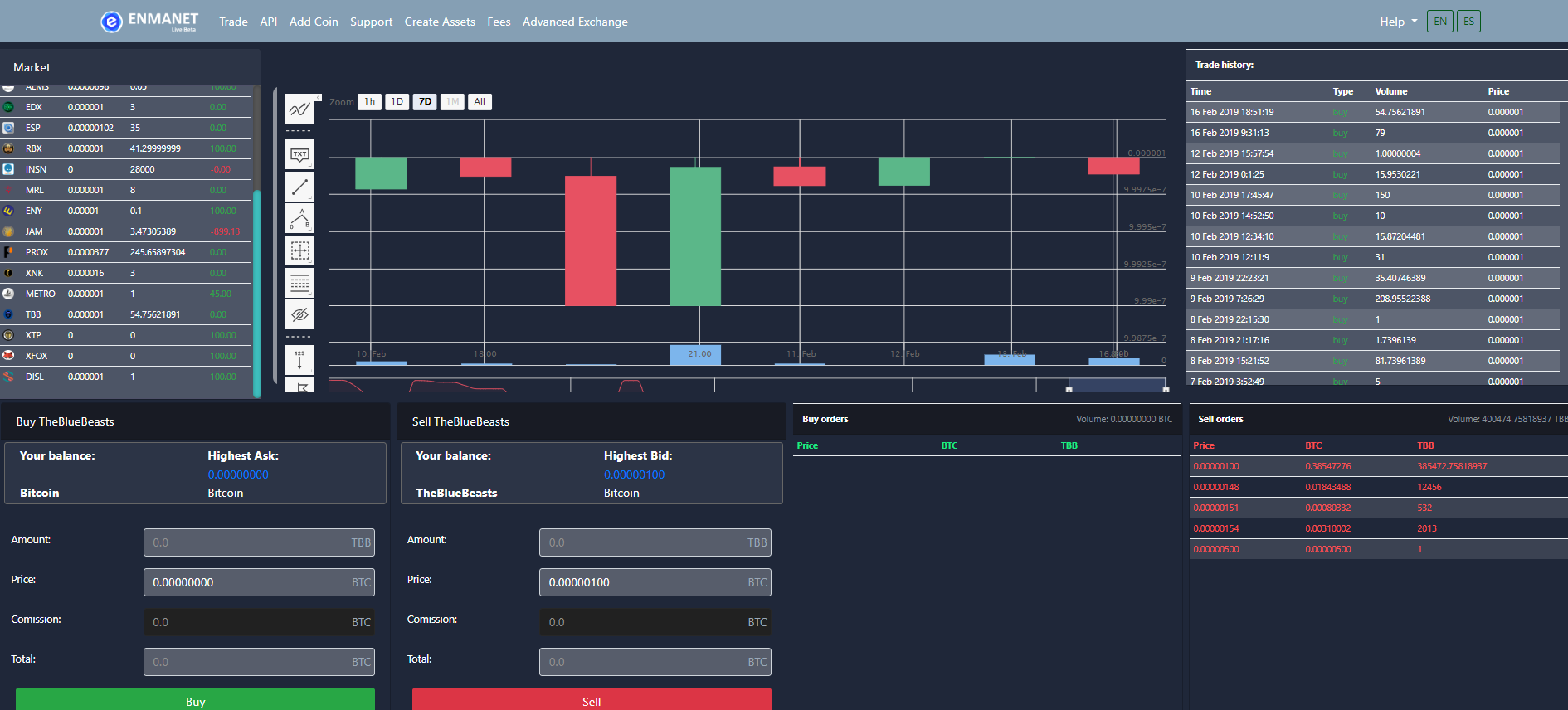Click the Trade history Volume column header

coord(1391,91)
